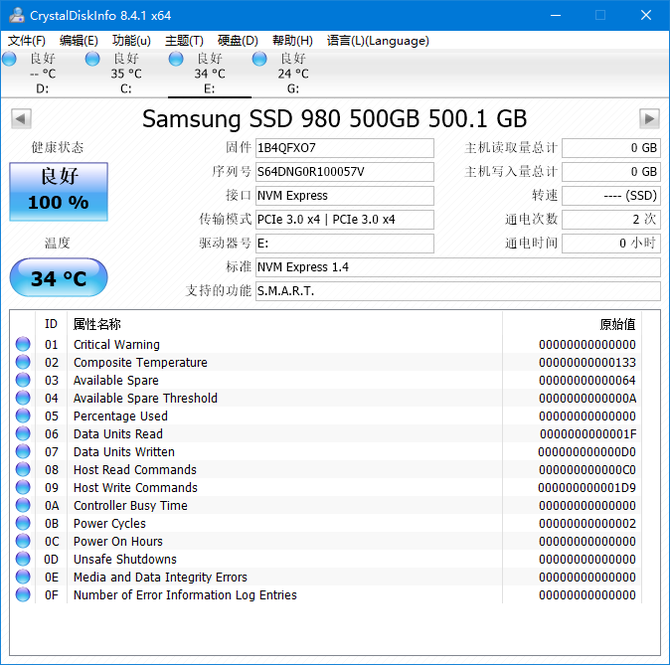Open the 功能(u) menu
670x665 pixels.
pos(132,41)
